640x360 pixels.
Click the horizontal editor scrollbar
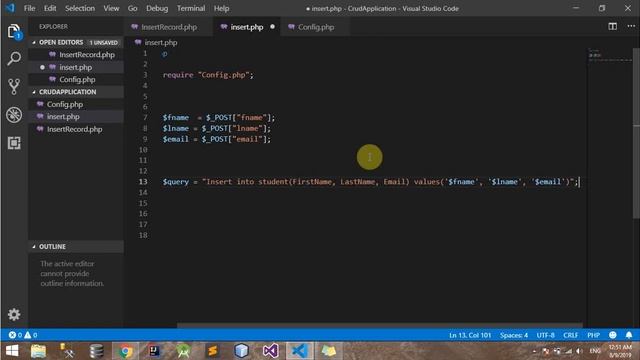click(380, 326)
